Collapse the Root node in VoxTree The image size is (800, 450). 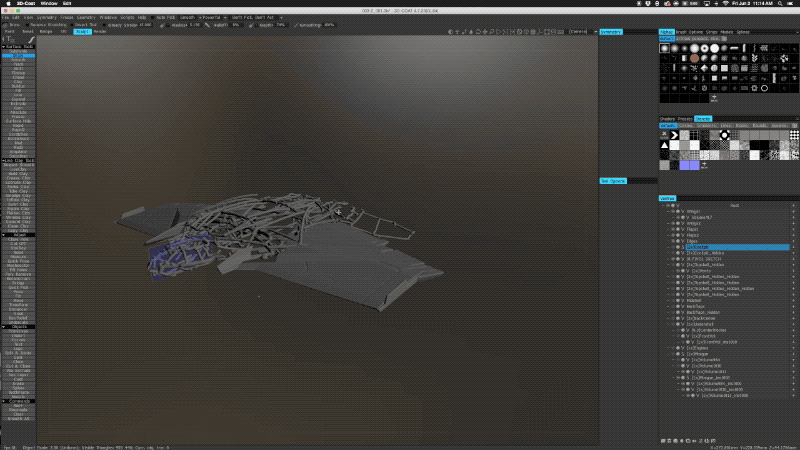[x=663, y=206]
